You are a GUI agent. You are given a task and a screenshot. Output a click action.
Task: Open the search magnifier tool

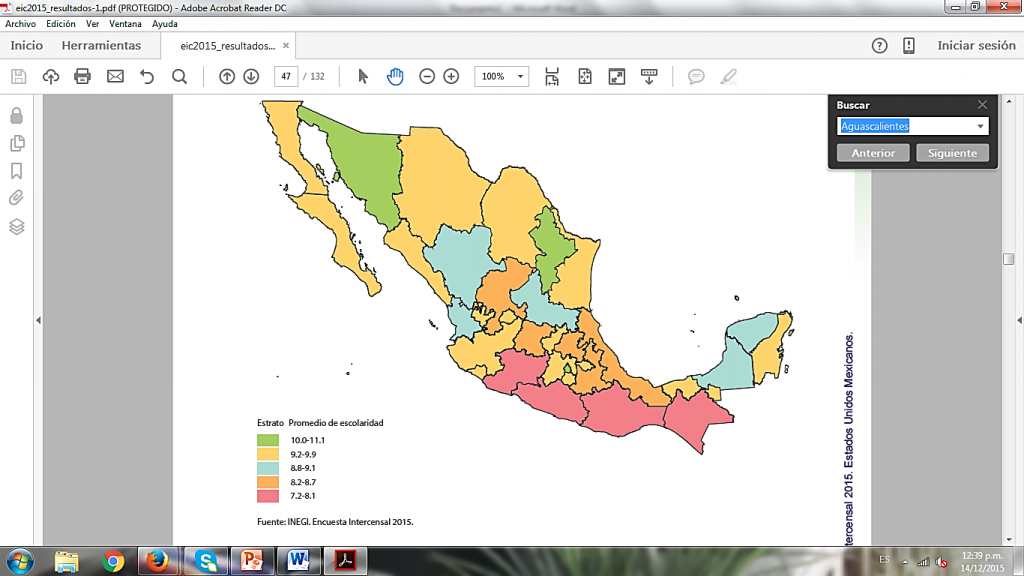[179, 76]
